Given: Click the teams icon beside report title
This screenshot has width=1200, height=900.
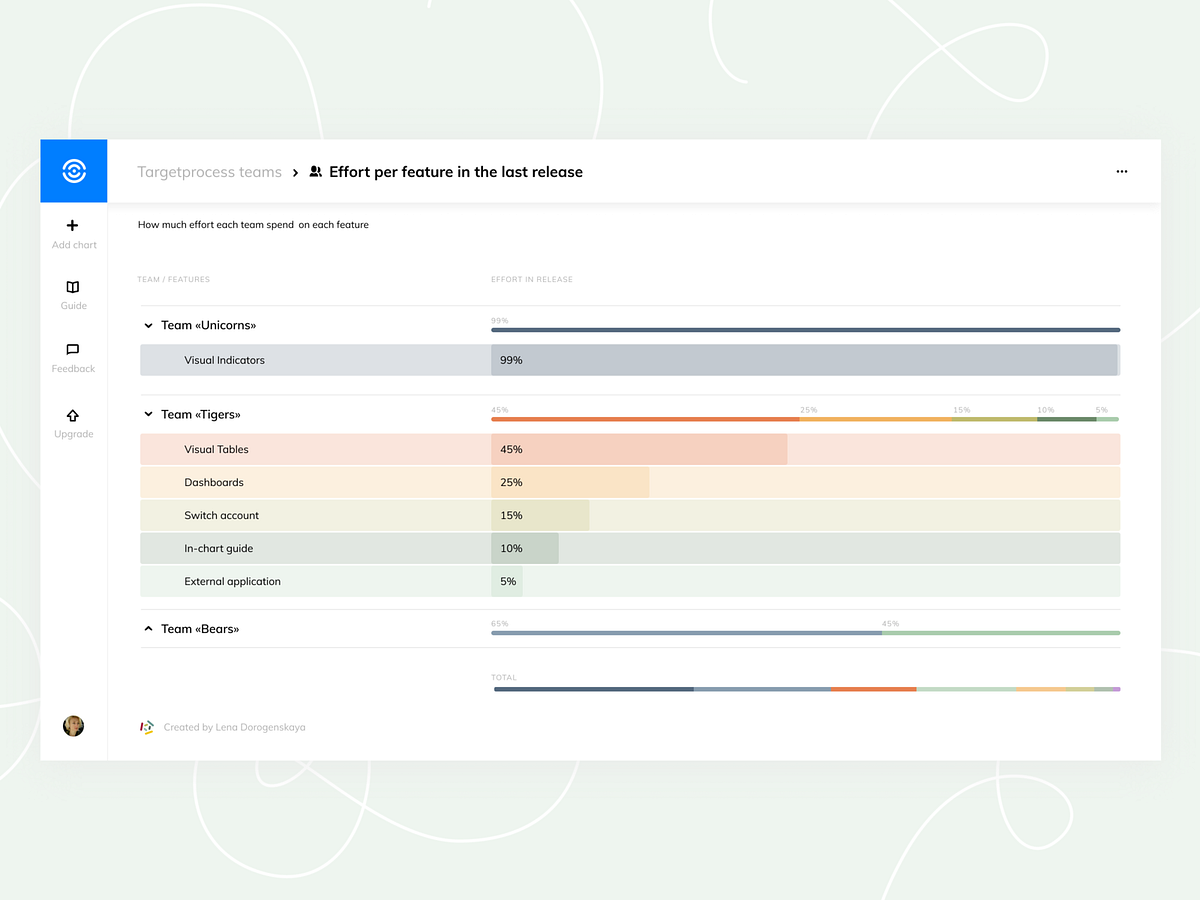Looking at the screenshot, I should click(316, 172).
